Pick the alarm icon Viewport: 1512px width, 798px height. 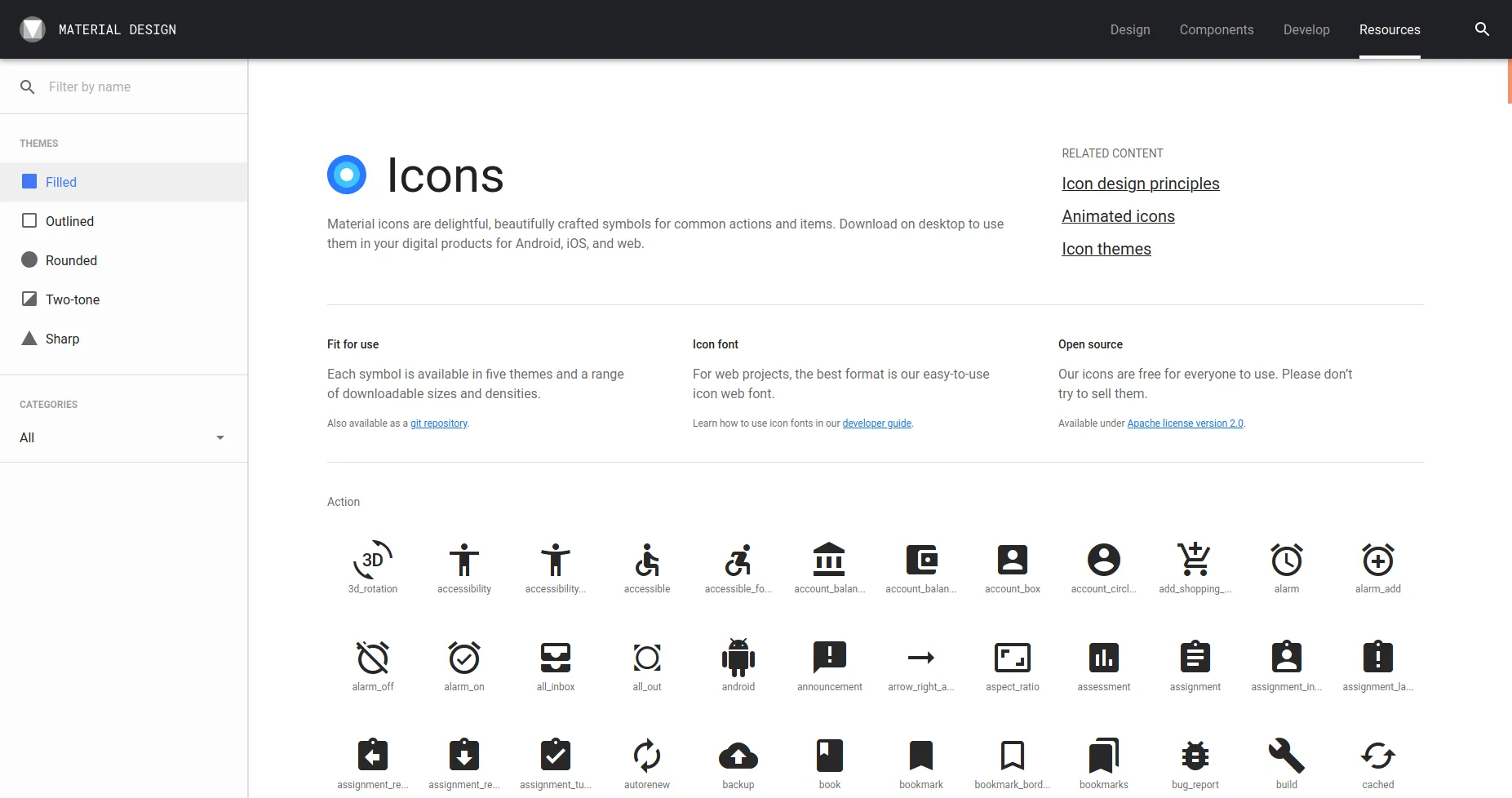1287,561
